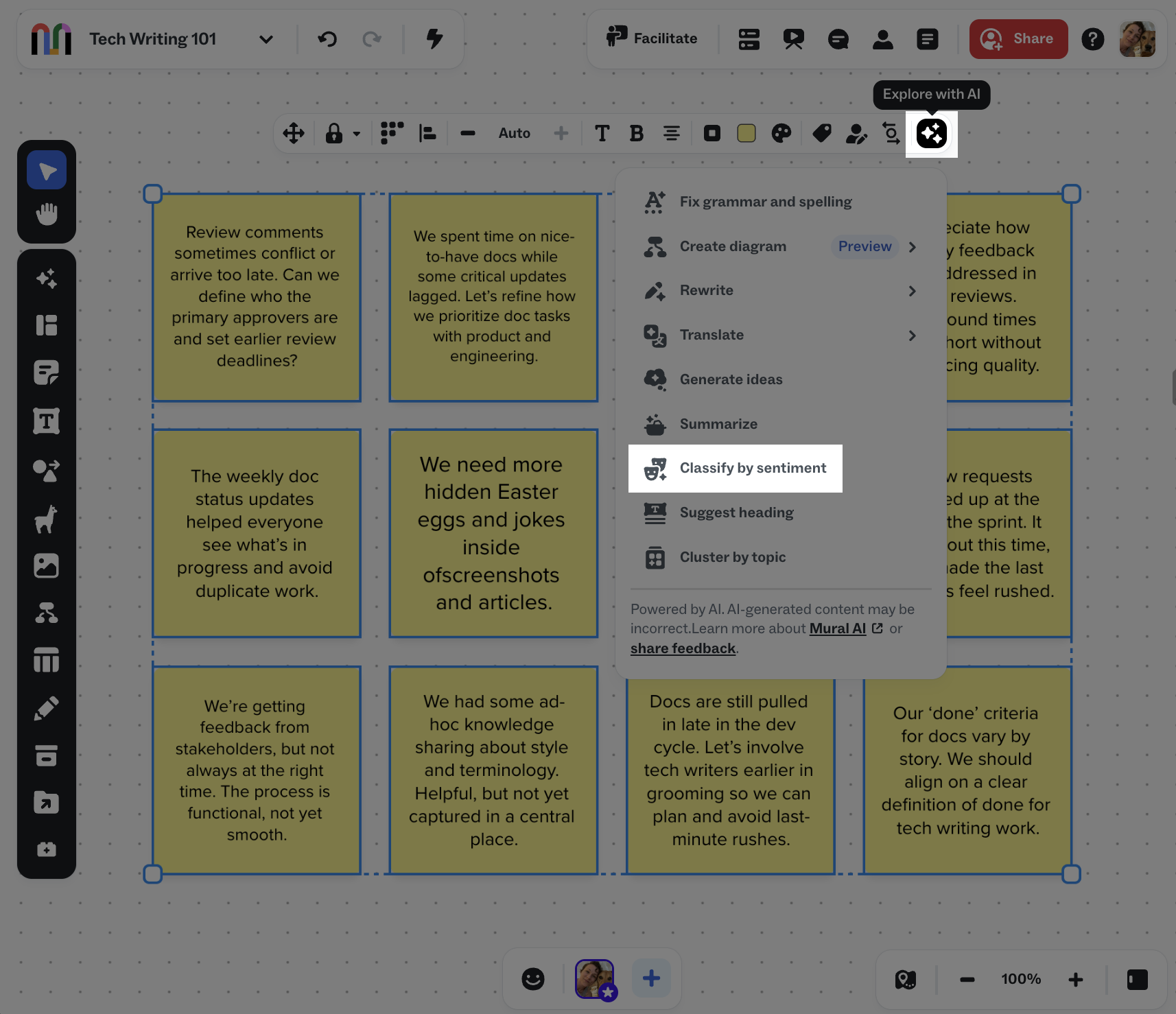
Task: Open the emoji reactions smiley button
Action: tap(533, 979)
